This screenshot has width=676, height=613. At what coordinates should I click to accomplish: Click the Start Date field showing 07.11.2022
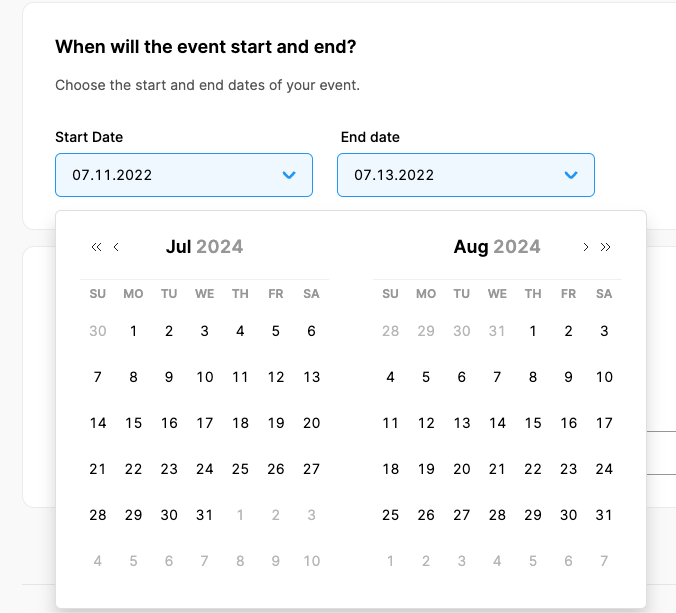tap(170, 175)
